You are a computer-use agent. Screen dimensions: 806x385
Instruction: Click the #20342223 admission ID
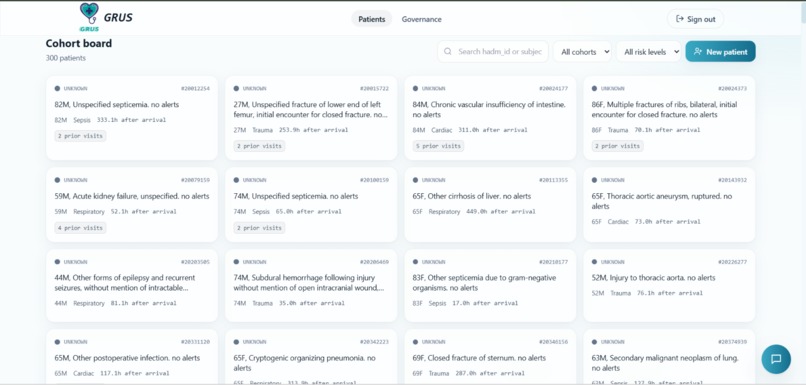tap(374, 342)
